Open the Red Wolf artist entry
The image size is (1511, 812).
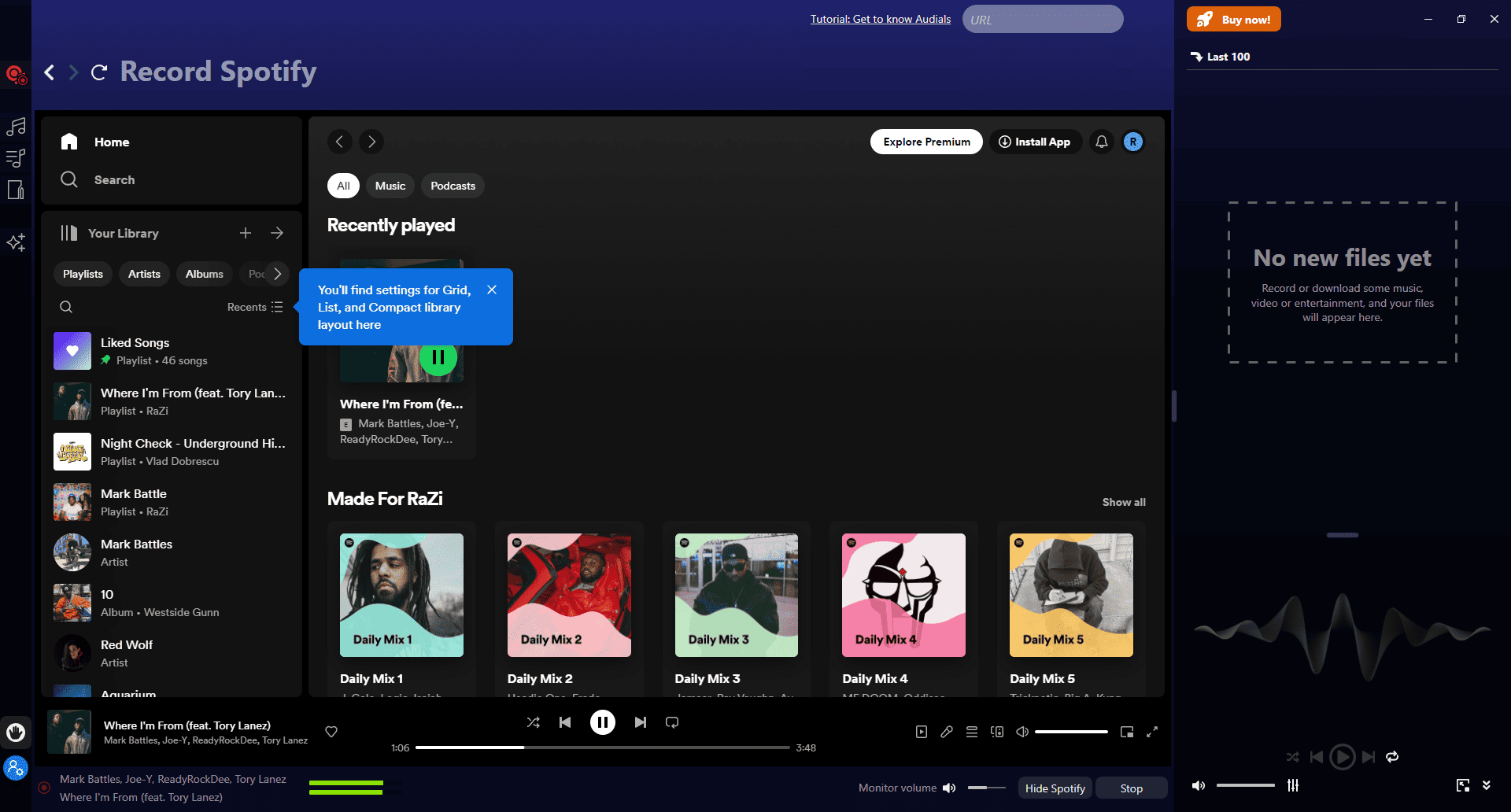[172, 653]
